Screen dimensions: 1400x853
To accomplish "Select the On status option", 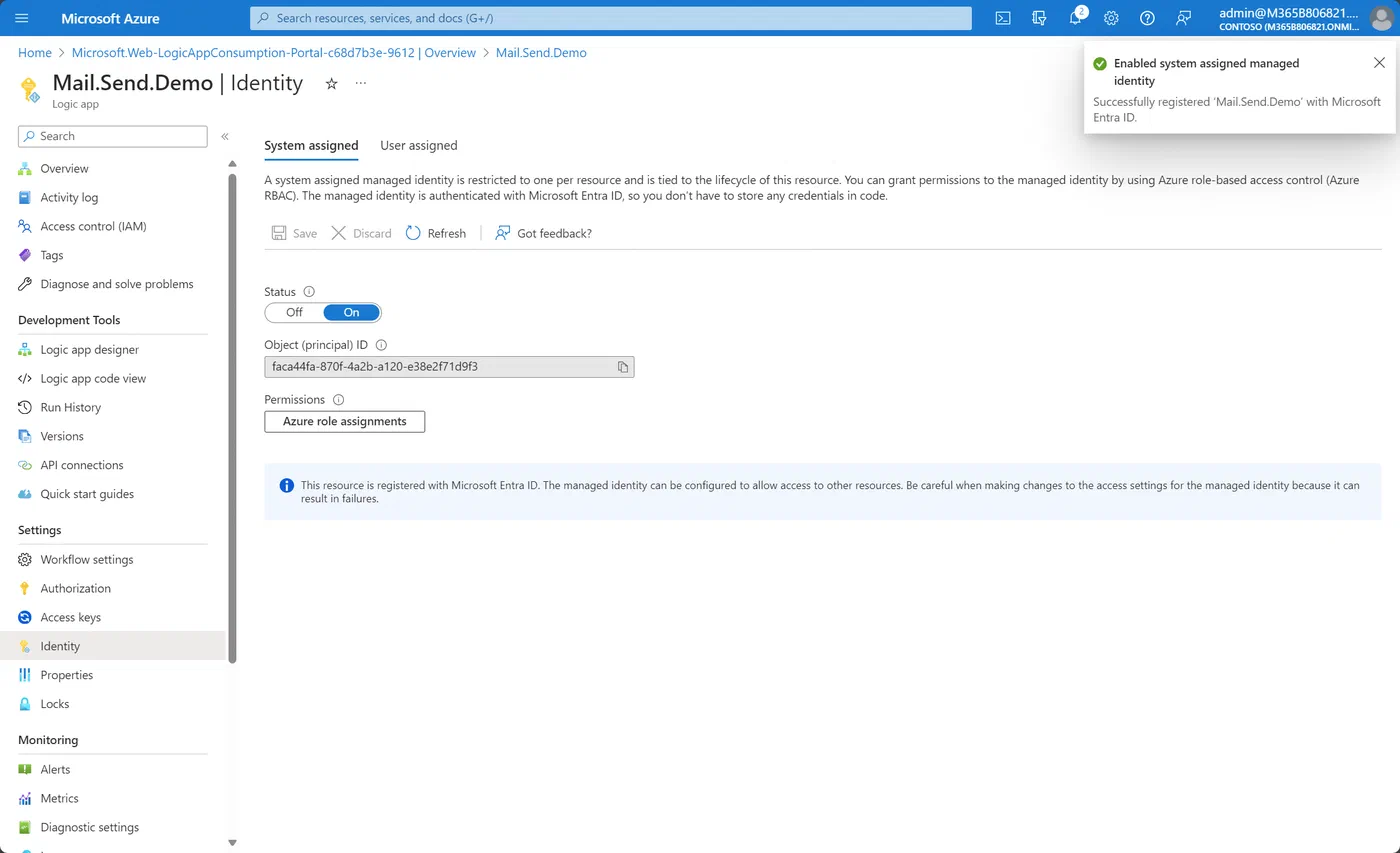I will pyautogui.click(x=351, y=312).
